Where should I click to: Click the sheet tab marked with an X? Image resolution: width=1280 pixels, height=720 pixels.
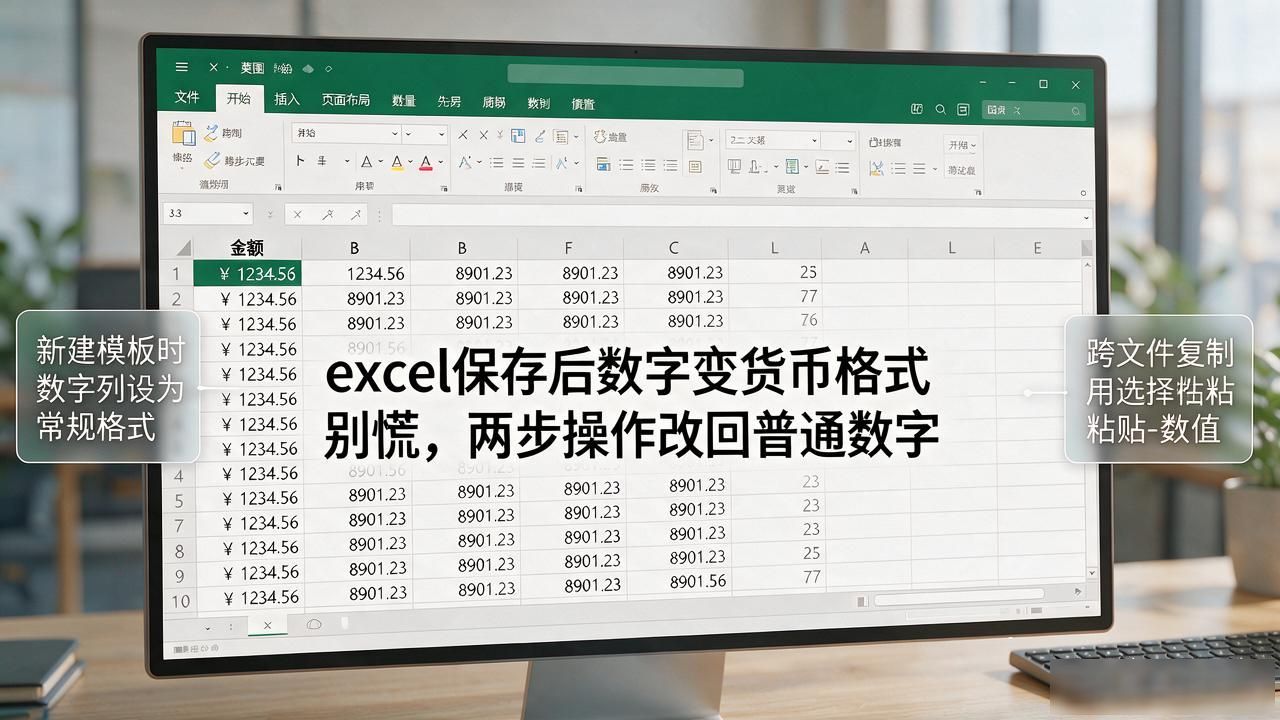click(267, 626)
